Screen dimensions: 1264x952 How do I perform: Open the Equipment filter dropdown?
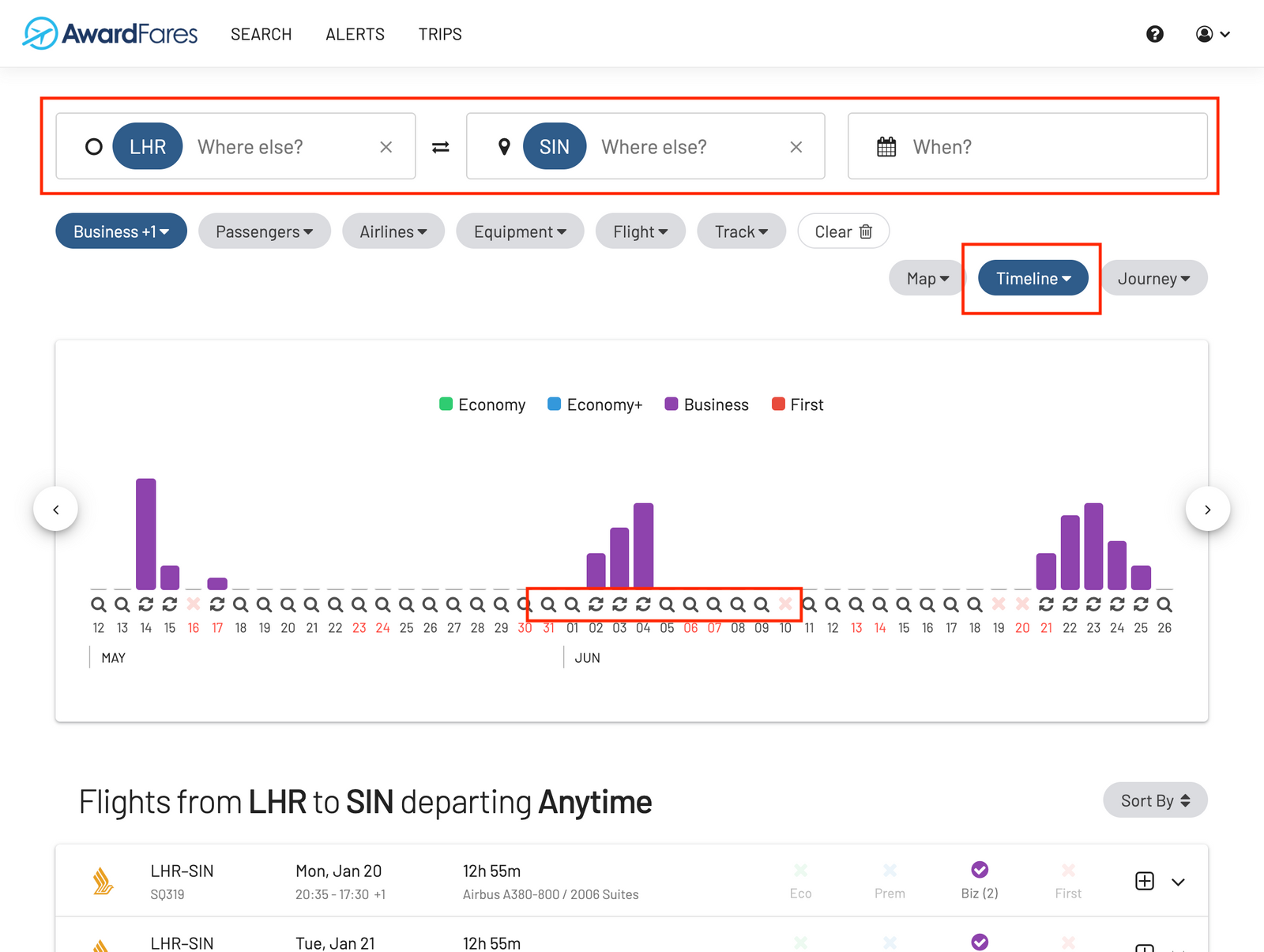pos(520,231)
